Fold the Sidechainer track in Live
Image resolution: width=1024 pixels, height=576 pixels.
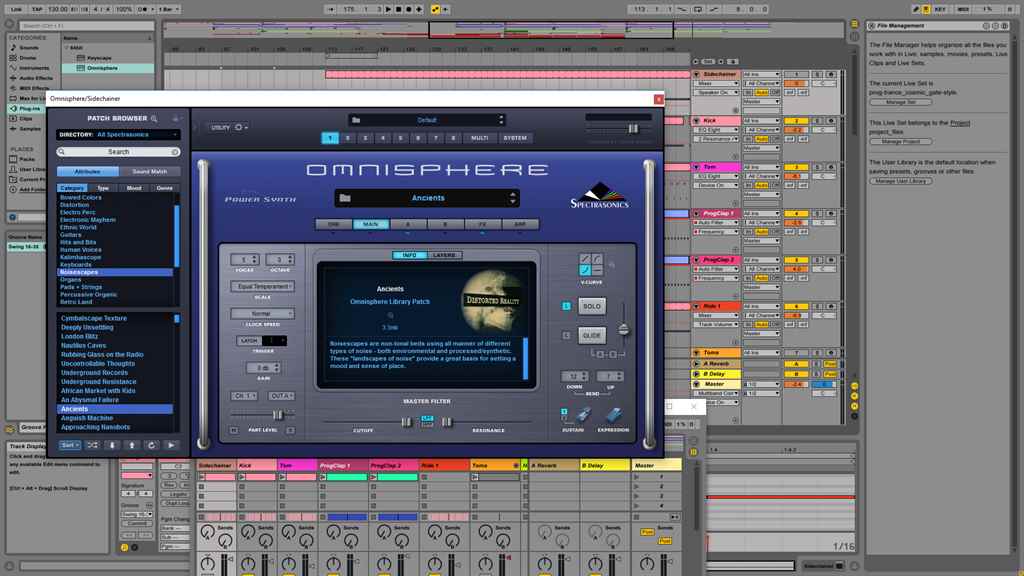click(x=697, y=74)
